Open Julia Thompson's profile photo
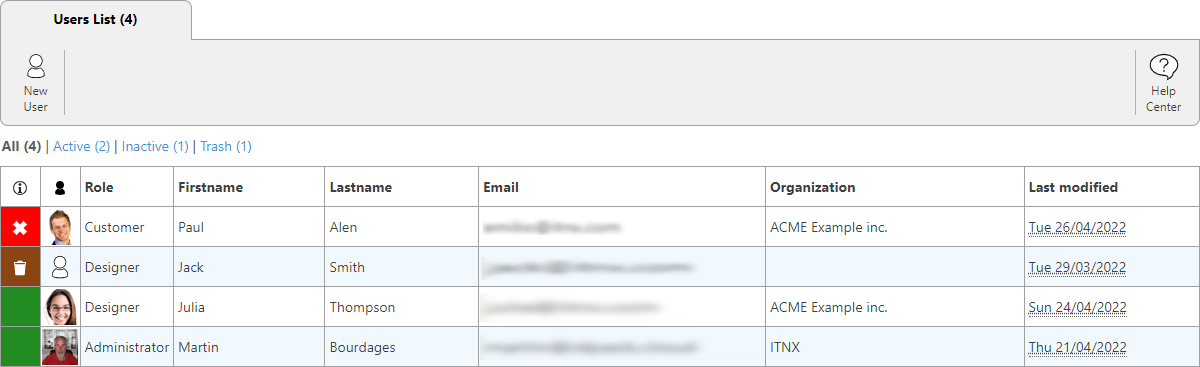Screen dimensions: 1200x367 tap(60, 307)
